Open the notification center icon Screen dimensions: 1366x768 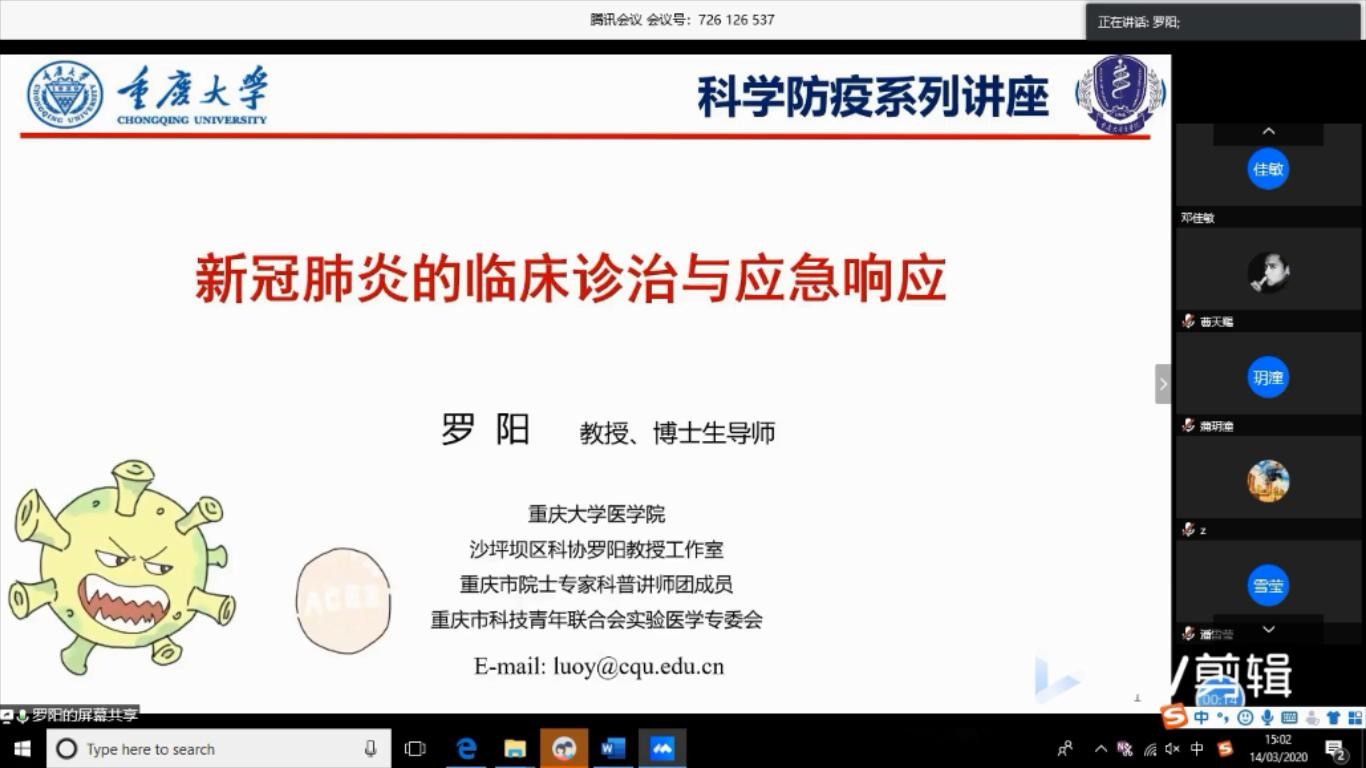click(x=1336, y=749)
